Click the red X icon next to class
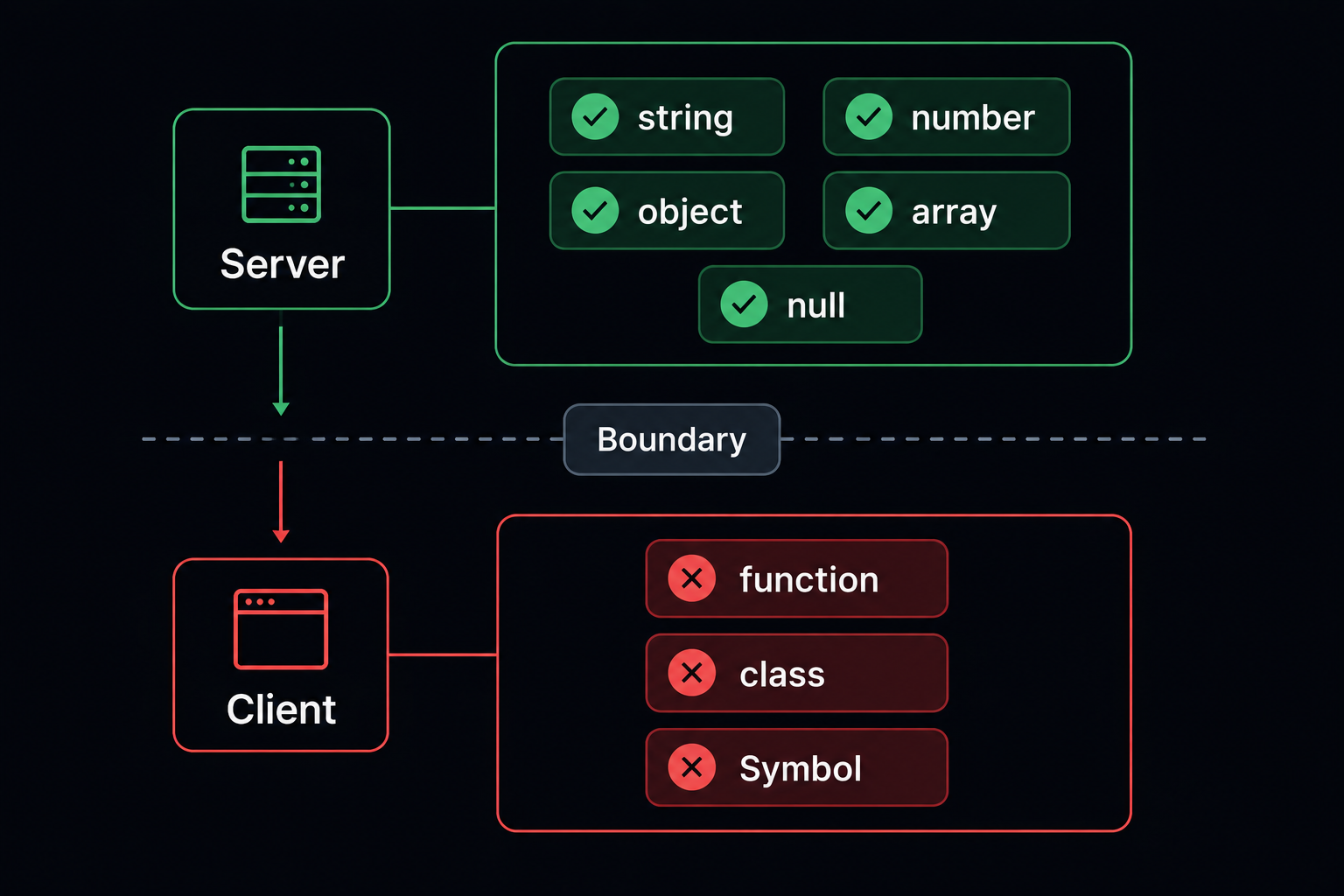The height and width of the screenshot is (896, 1344). [692, 673]
